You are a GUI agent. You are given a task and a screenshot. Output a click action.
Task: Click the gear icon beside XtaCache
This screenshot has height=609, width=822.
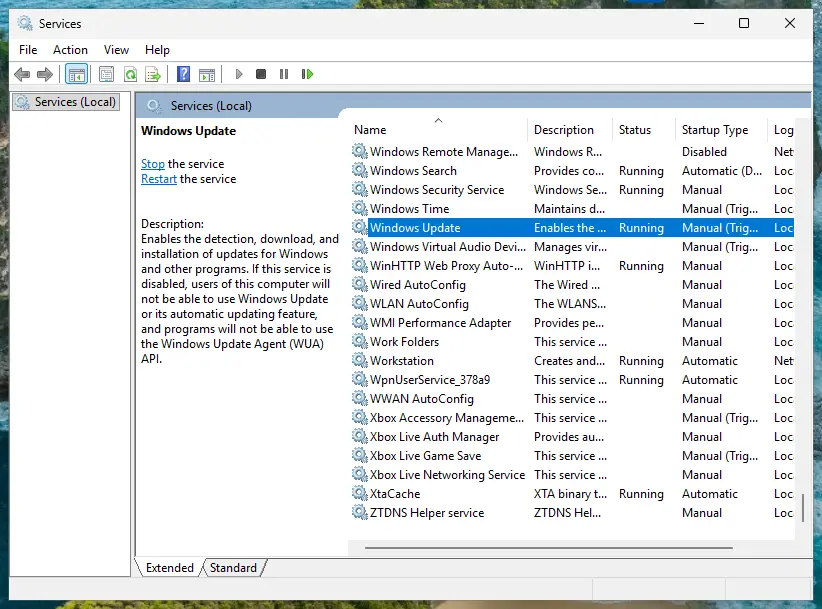360,494
